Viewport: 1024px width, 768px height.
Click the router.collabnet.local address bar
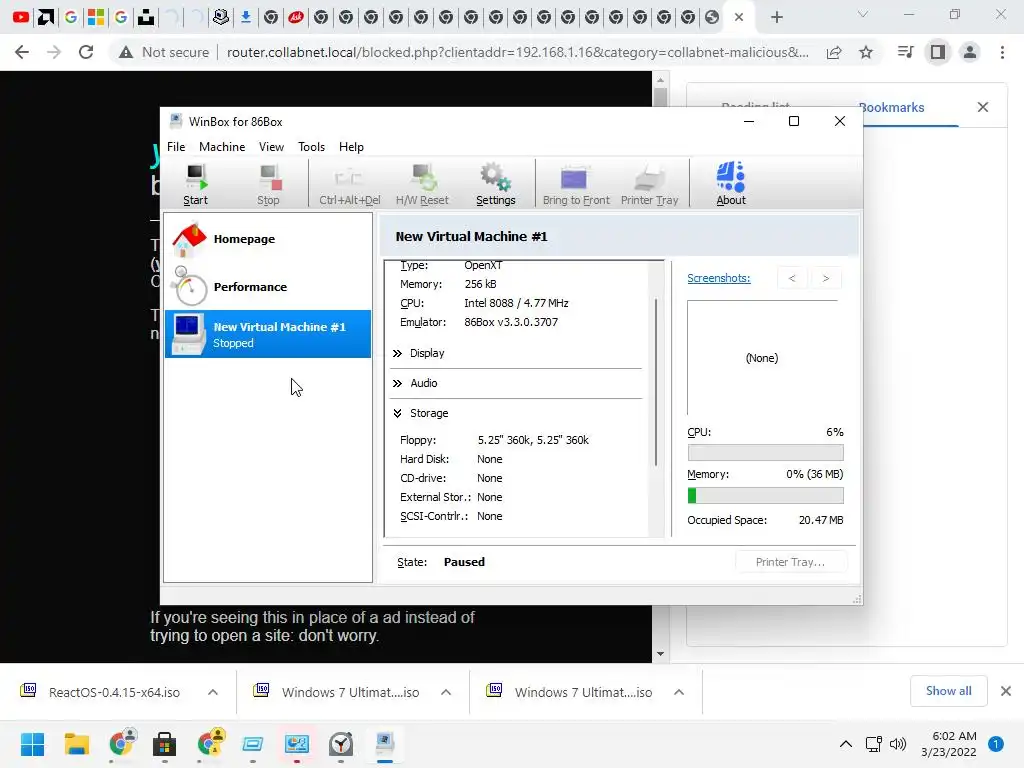point(517,52)
